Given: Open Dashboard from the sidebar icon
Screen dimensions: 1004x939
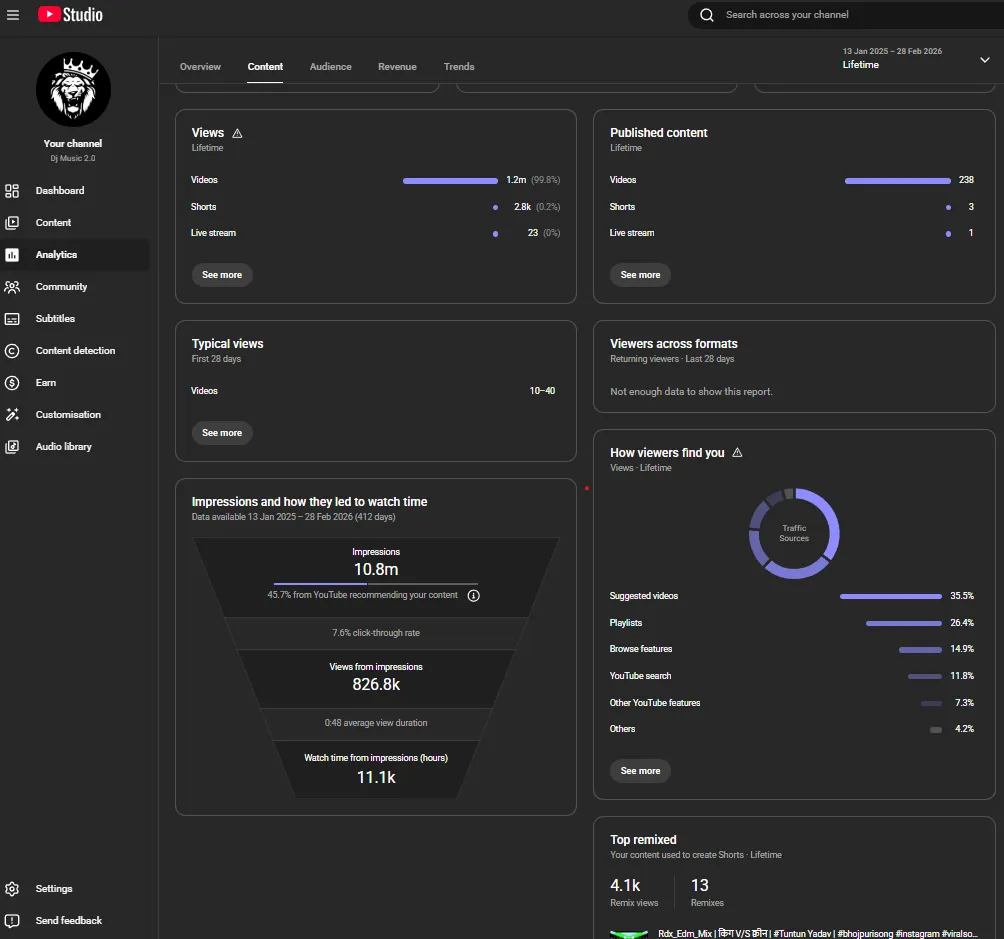Looking at the screenshot, I should click(12, 191).
